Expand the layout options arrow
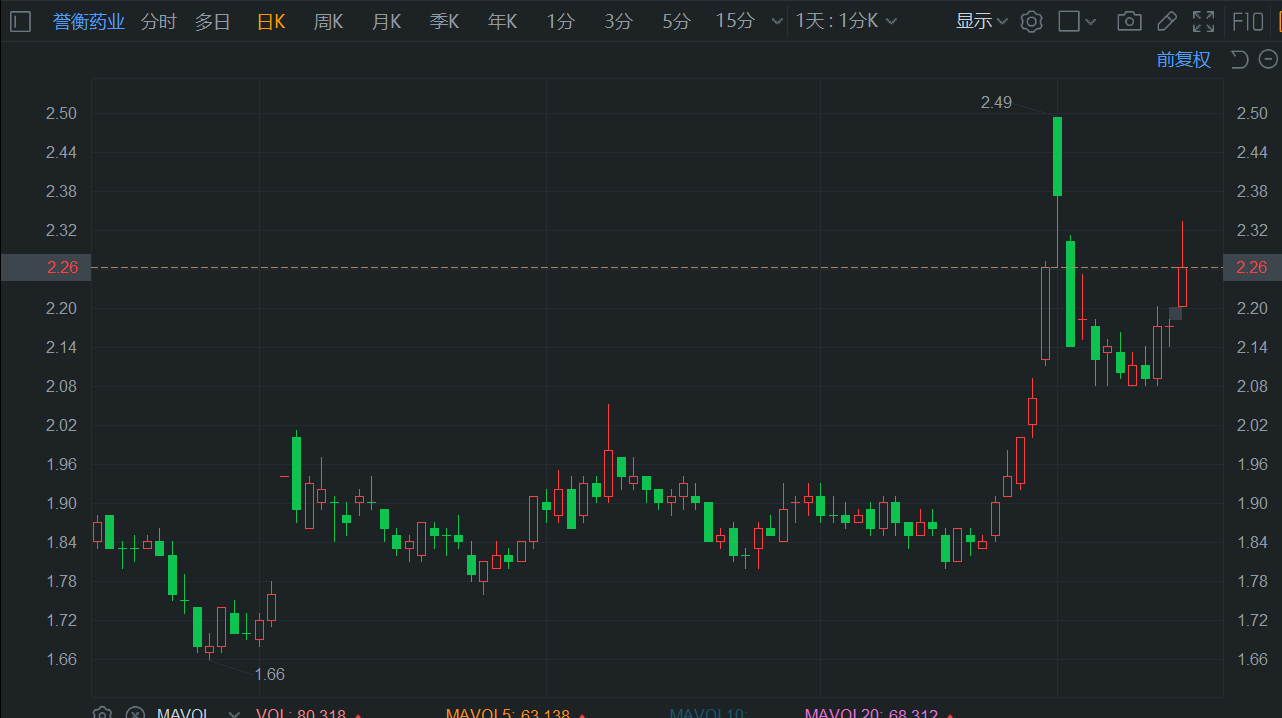Viewport: 1282px width, 718px height. pyautogui.click(x=1090, y=21)
